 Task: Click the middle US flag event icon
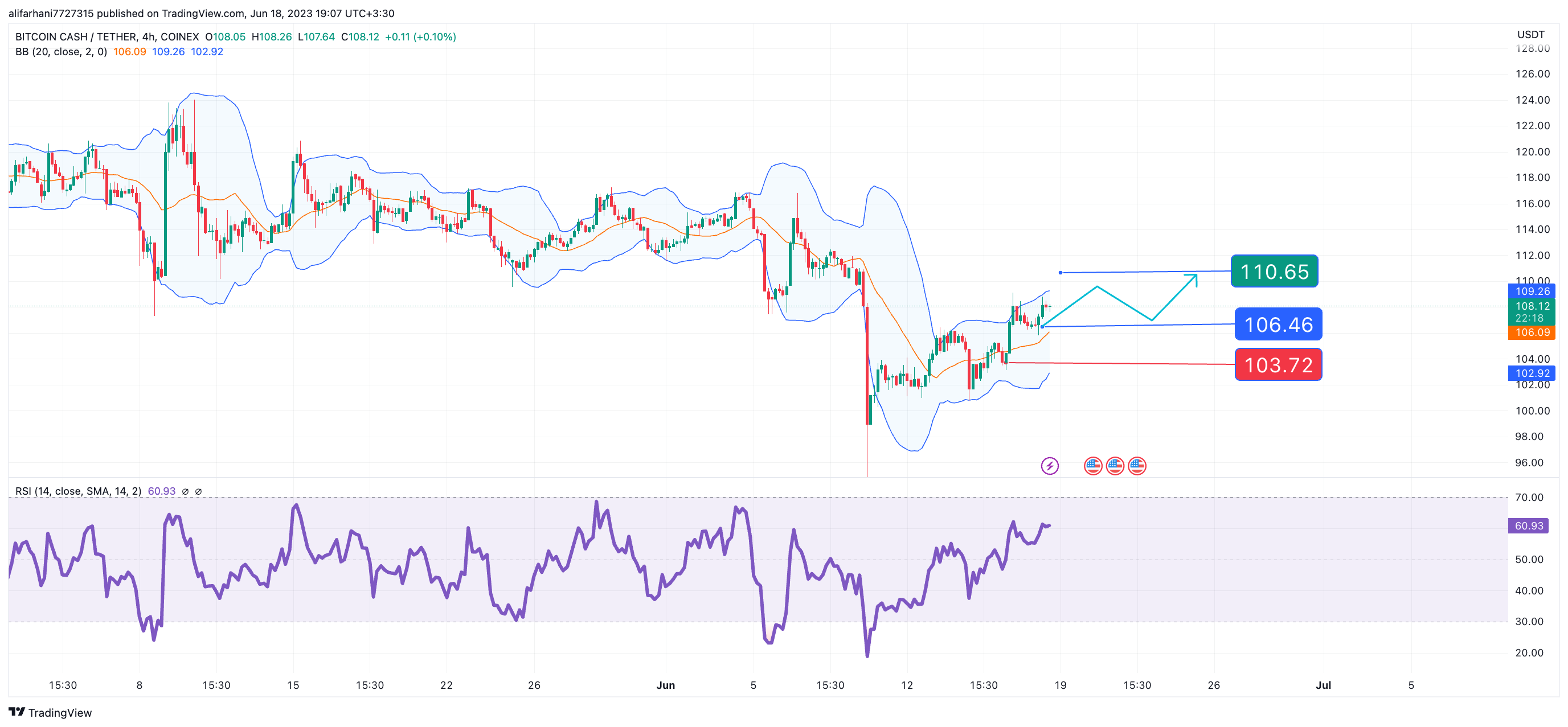pos(1115,466)
